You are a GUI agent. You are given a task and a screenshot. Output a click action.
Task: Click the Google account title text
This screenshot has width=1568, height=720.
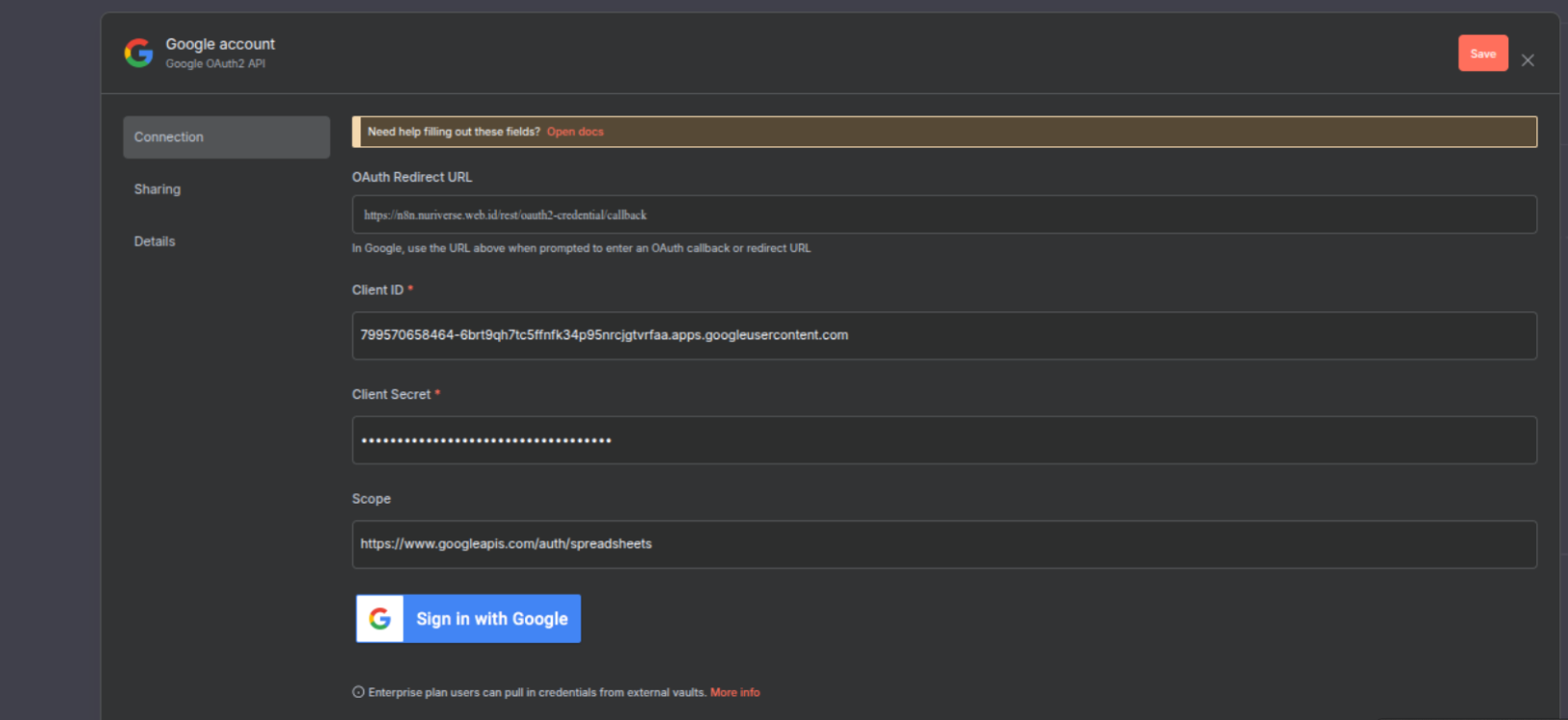(x=220, y=44)
